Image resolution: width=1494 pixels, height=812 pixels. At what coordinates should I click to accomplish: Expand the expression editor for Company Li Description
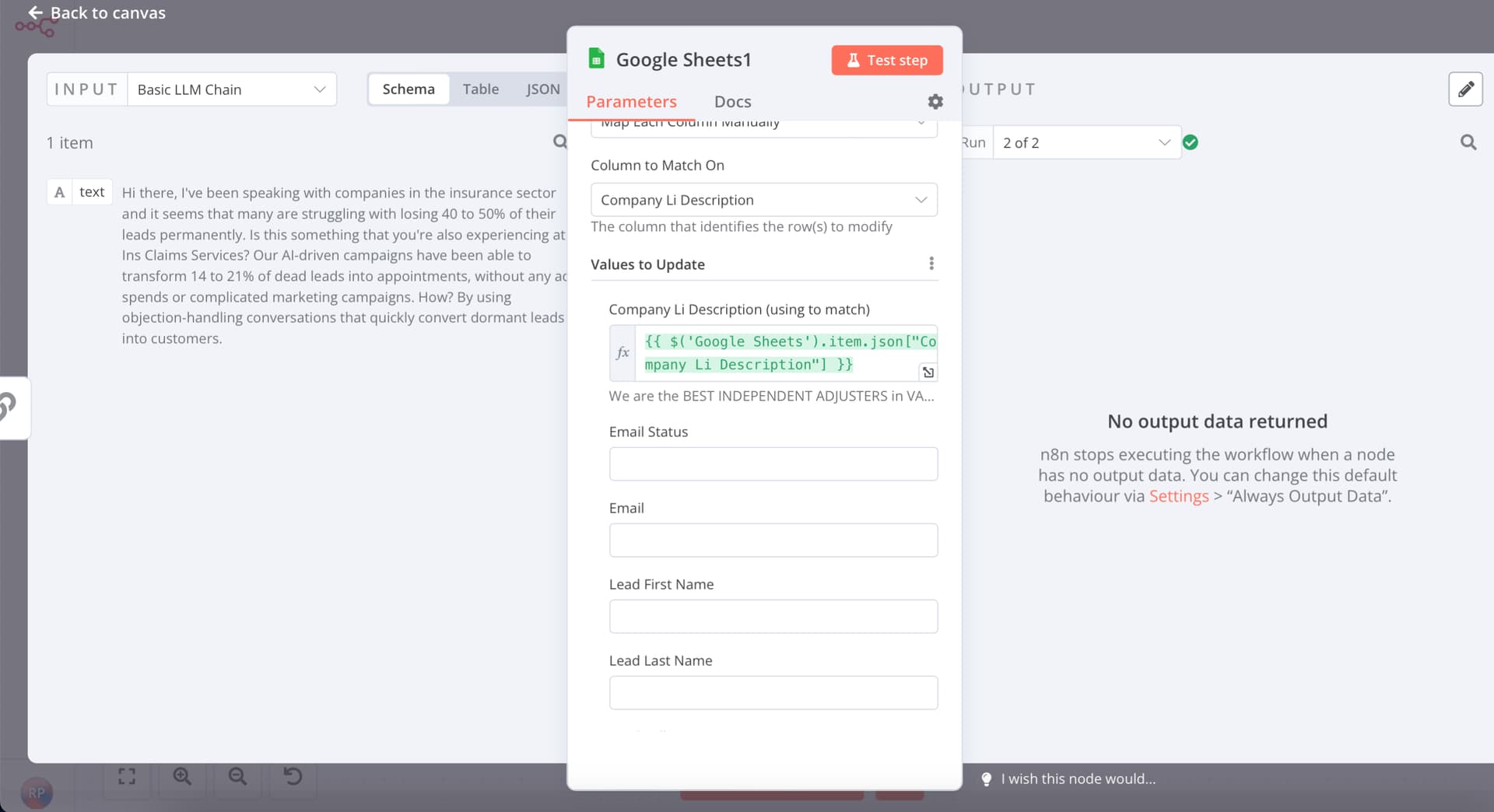(928, 373)
